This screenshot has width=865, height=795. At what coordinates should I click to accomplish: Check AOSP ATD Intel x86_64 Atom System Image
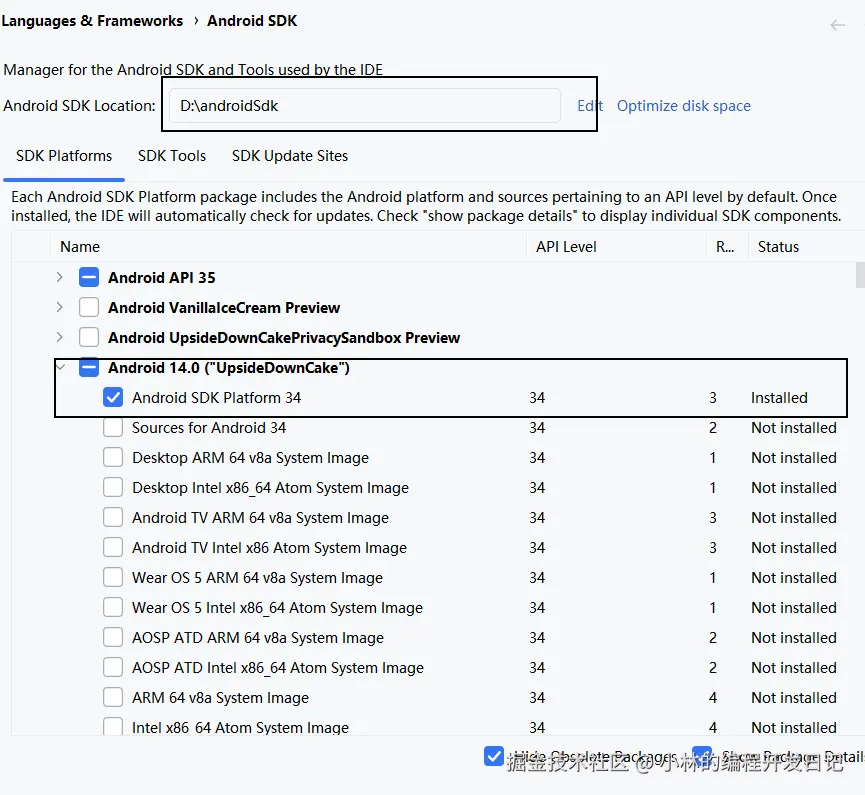(x=113, y=667)
